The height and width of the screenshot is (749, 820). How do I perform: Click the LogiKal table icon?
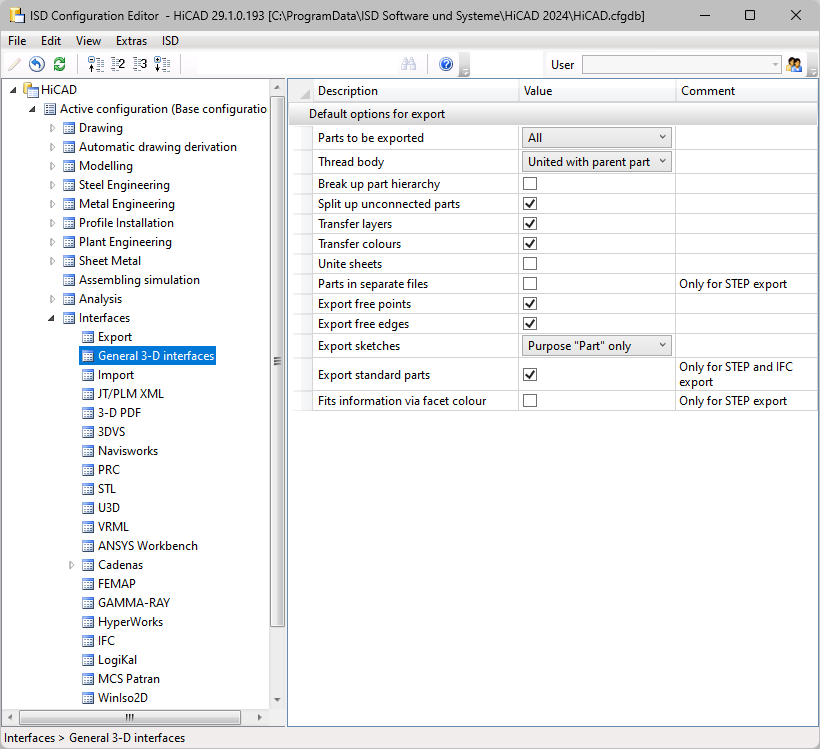click(88, 660)
